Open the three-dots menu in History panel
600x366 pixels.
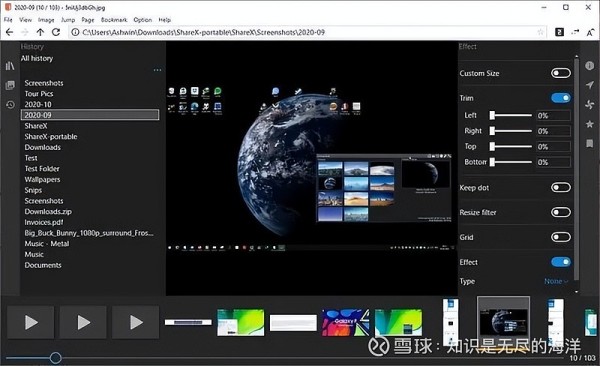point(157,70)
